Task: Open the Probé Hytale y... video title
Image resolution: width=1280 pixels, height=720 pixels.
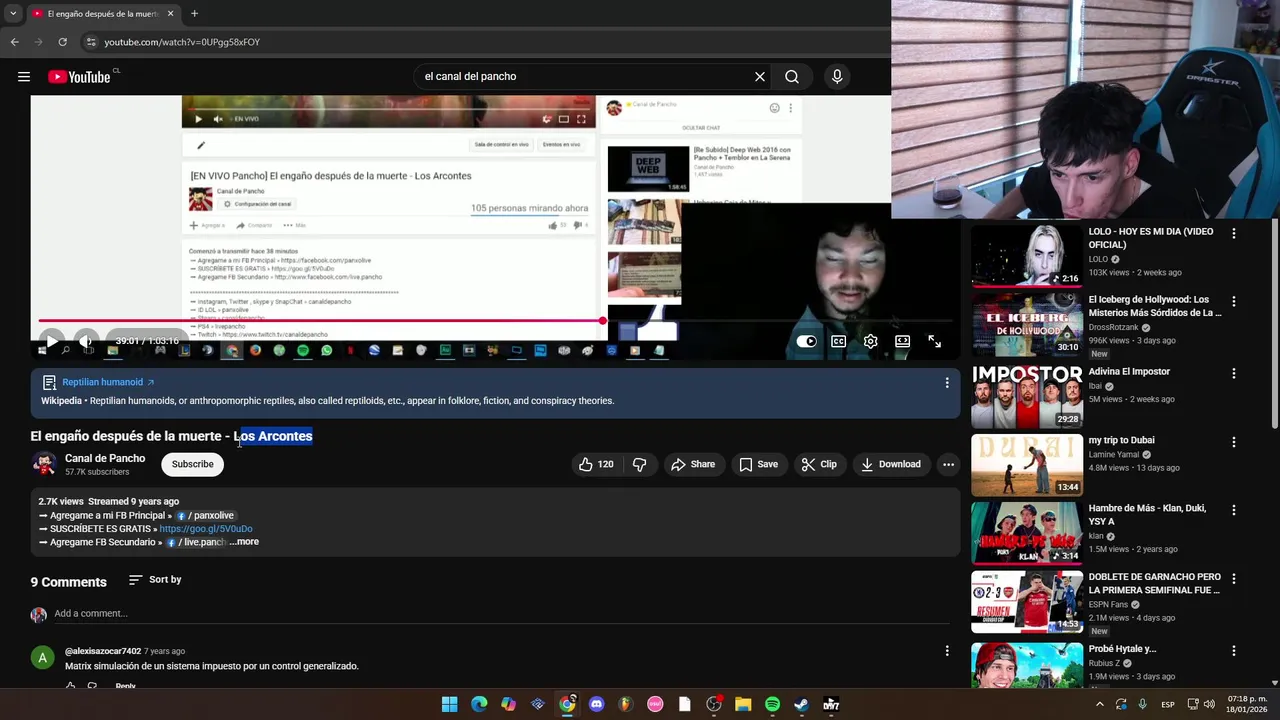Action: pyautogui.click(x=1122, y=649)
